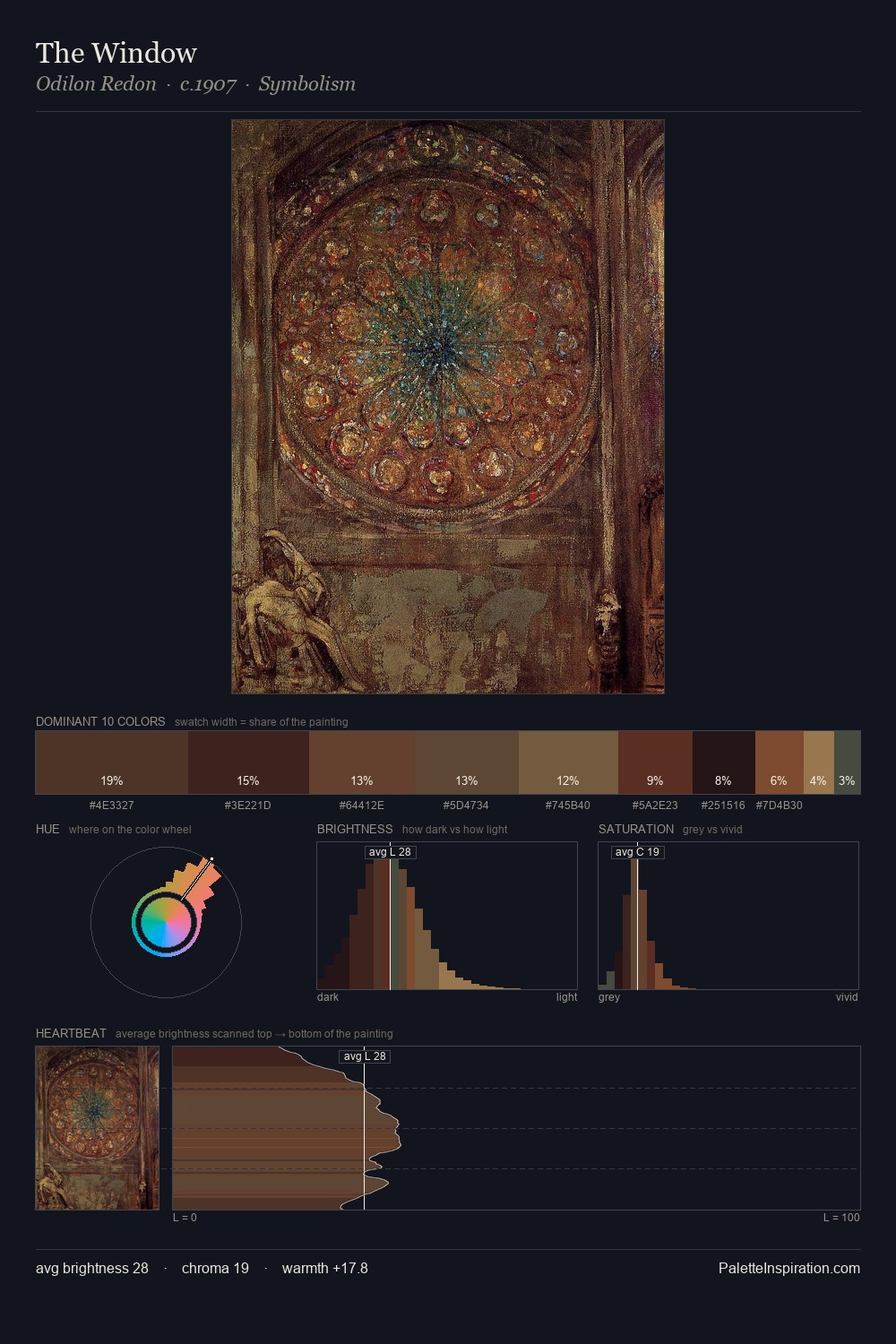Click the "HEARTBEAT" section heading
This screenshot has height=1344, width=896.
[71, 1033]
